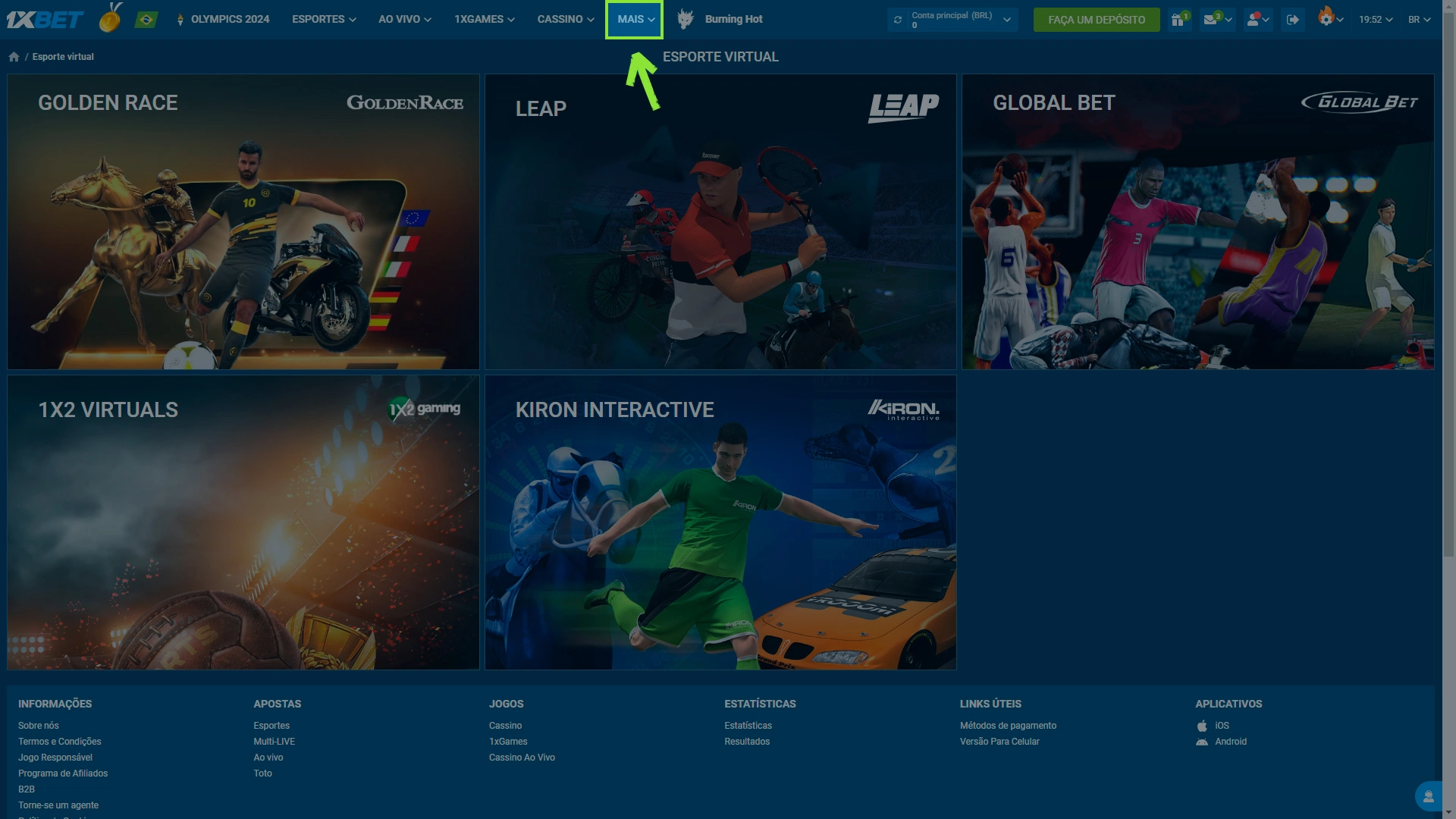Click the Global Bet logo

click(1360, 102)
